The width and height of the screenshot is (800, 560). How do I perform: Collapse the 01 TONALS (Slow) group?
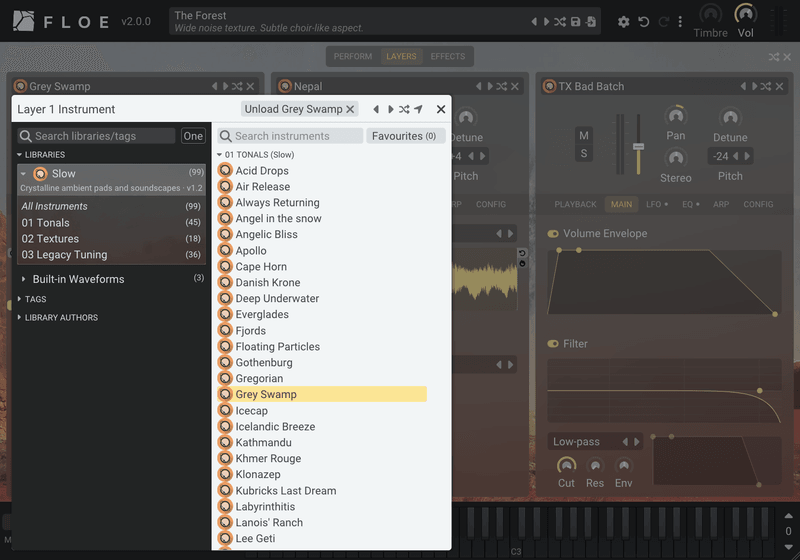click(256, 155)
